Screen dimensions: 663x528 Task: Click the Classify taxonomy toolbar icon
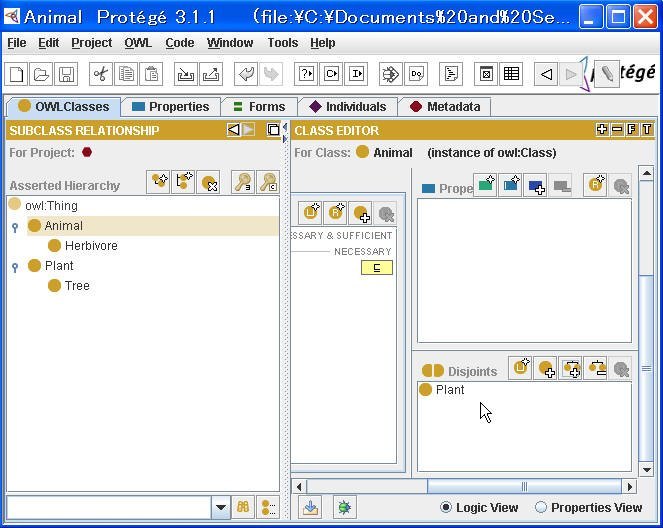[331, 74]
